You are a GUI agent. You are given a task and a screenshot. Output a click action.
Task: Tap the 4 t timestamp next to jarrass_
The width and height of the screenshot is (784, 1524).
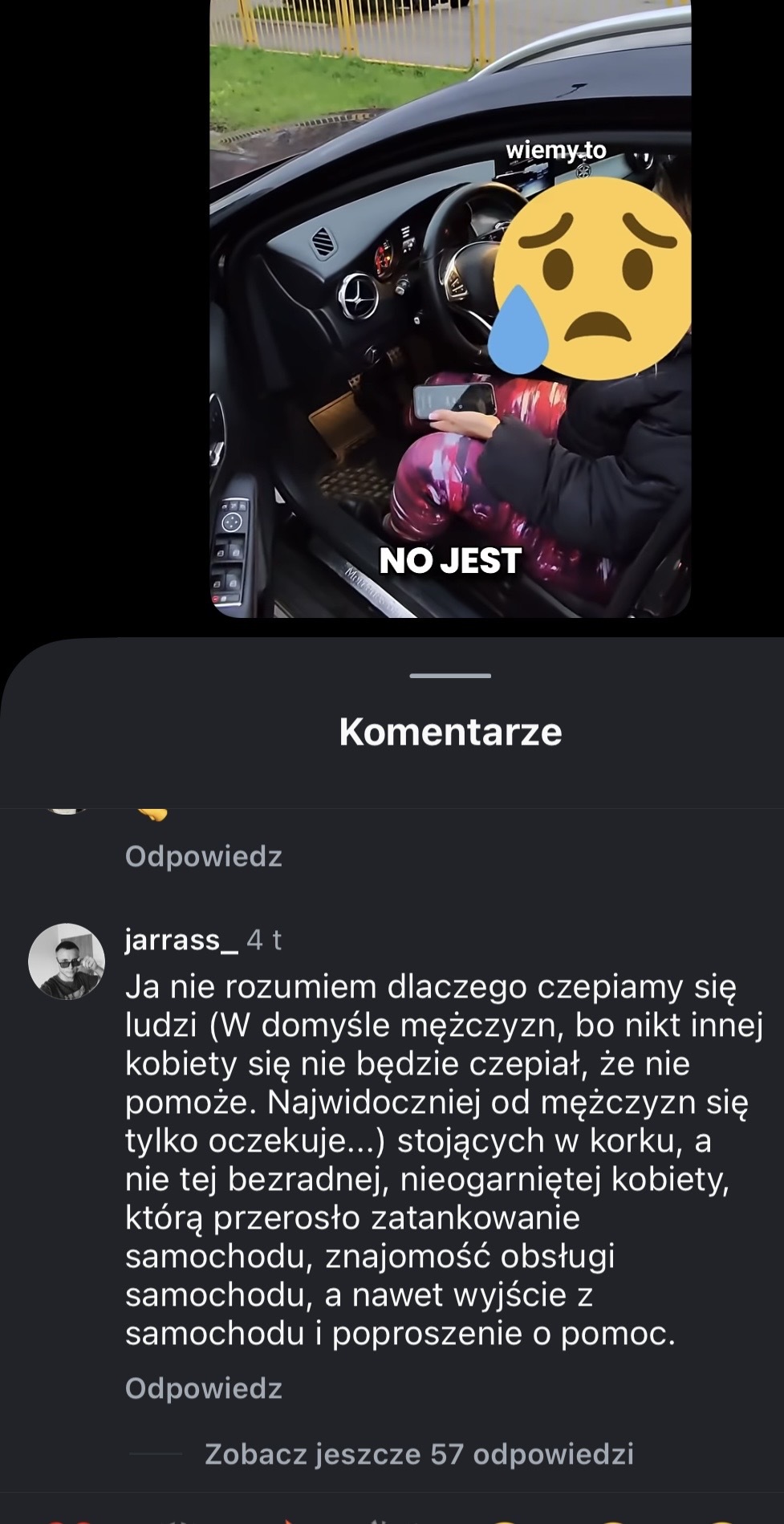tap(264, 939)
